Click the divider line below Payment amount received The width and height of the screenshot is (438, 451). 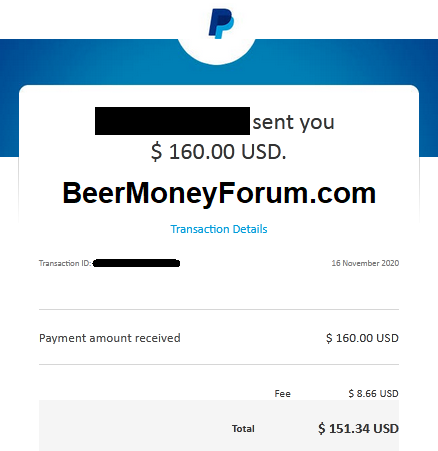[219, 364]
